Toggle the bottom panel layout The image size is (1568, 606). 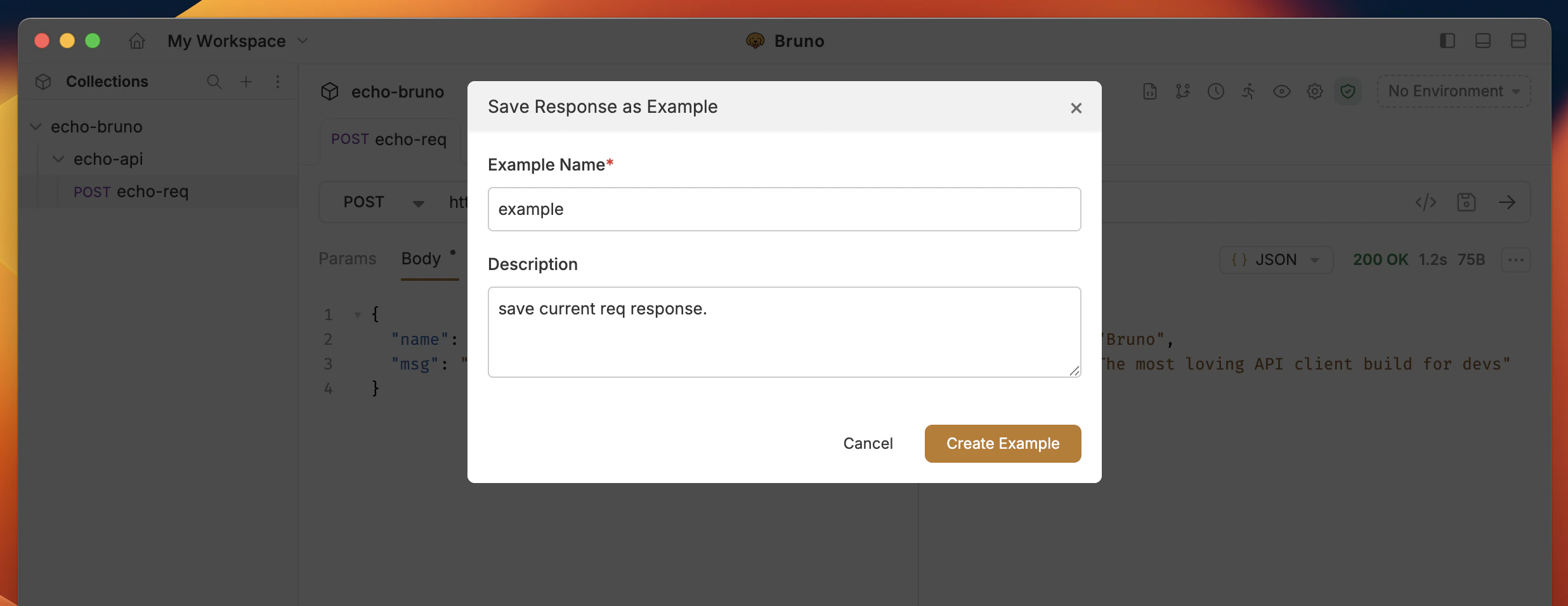pyautogui.click(x=1482, y=41)
